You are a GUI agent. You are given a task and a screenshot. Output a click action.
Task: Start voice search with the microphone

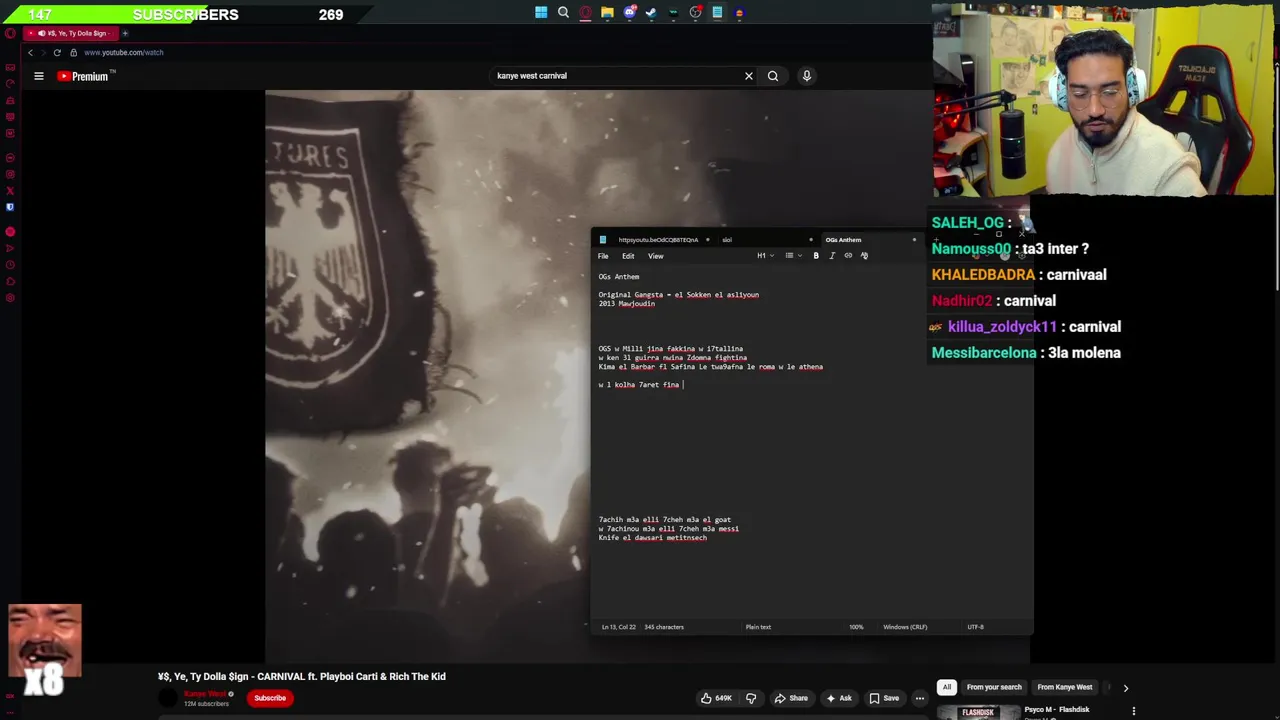pyautogui.click(x=807, y=76)
